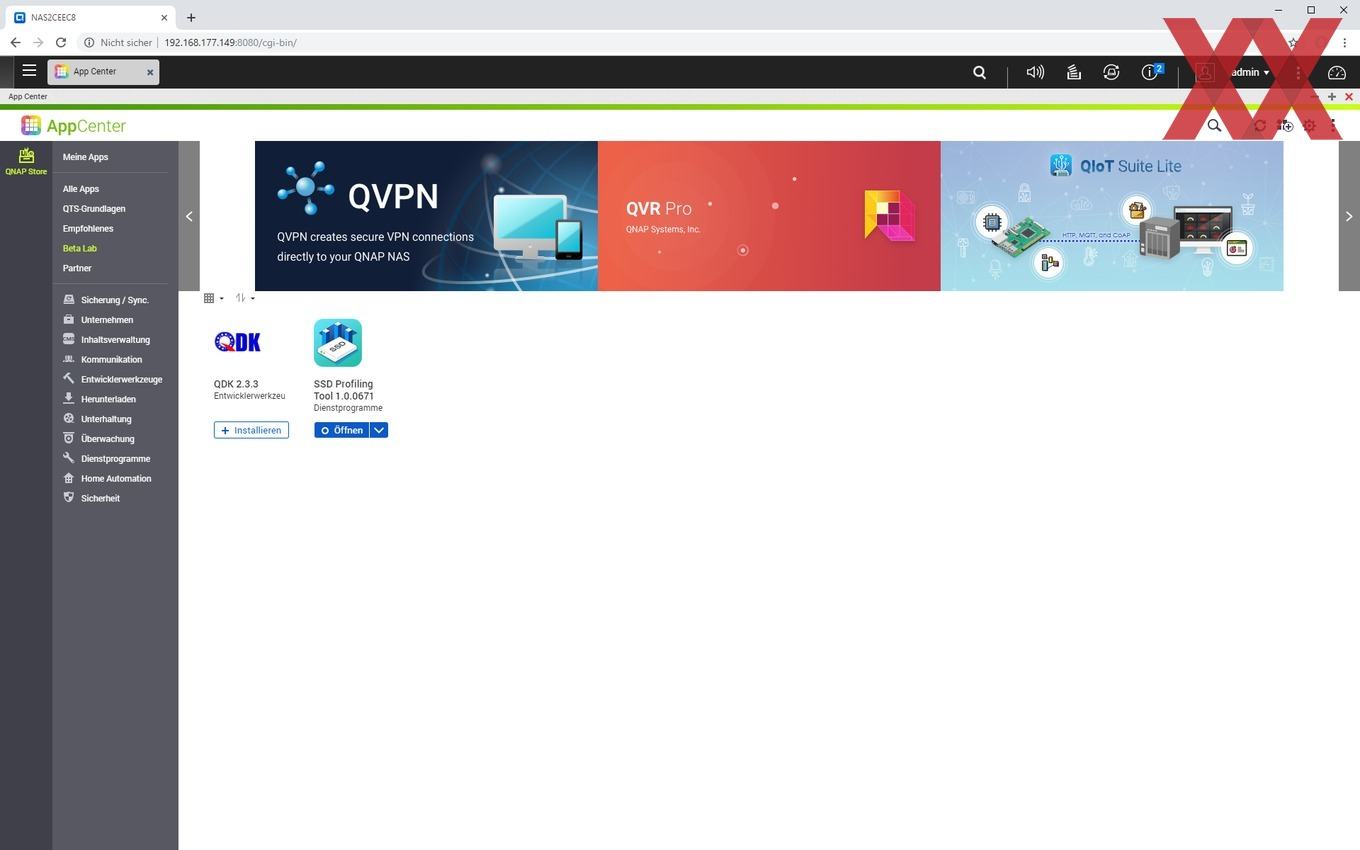Open the QIoT Suite Lite banner
This screenshot has width=1360, height=850.
click(1112, 216)
